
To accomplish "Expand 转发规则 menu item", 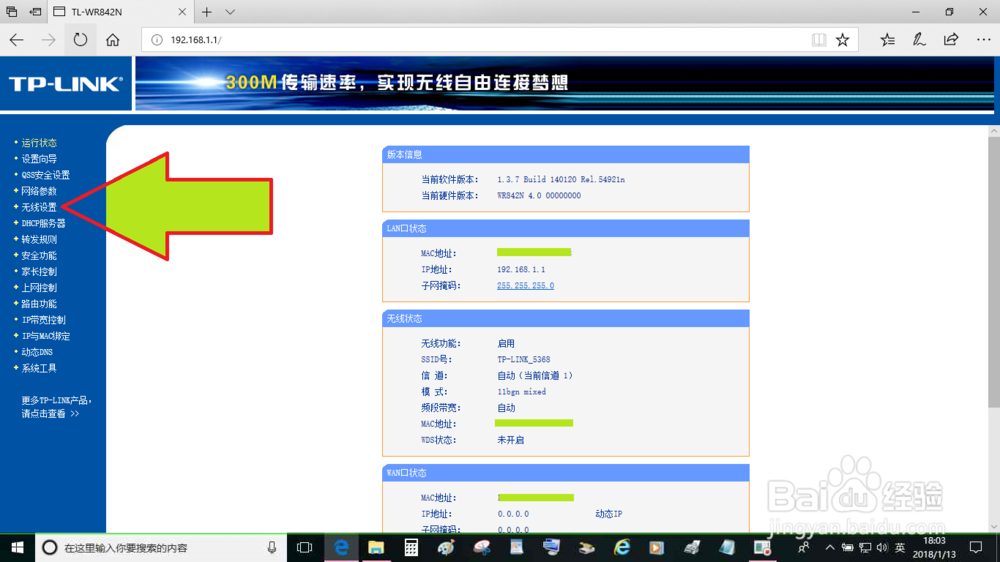I will pos(39,239).
